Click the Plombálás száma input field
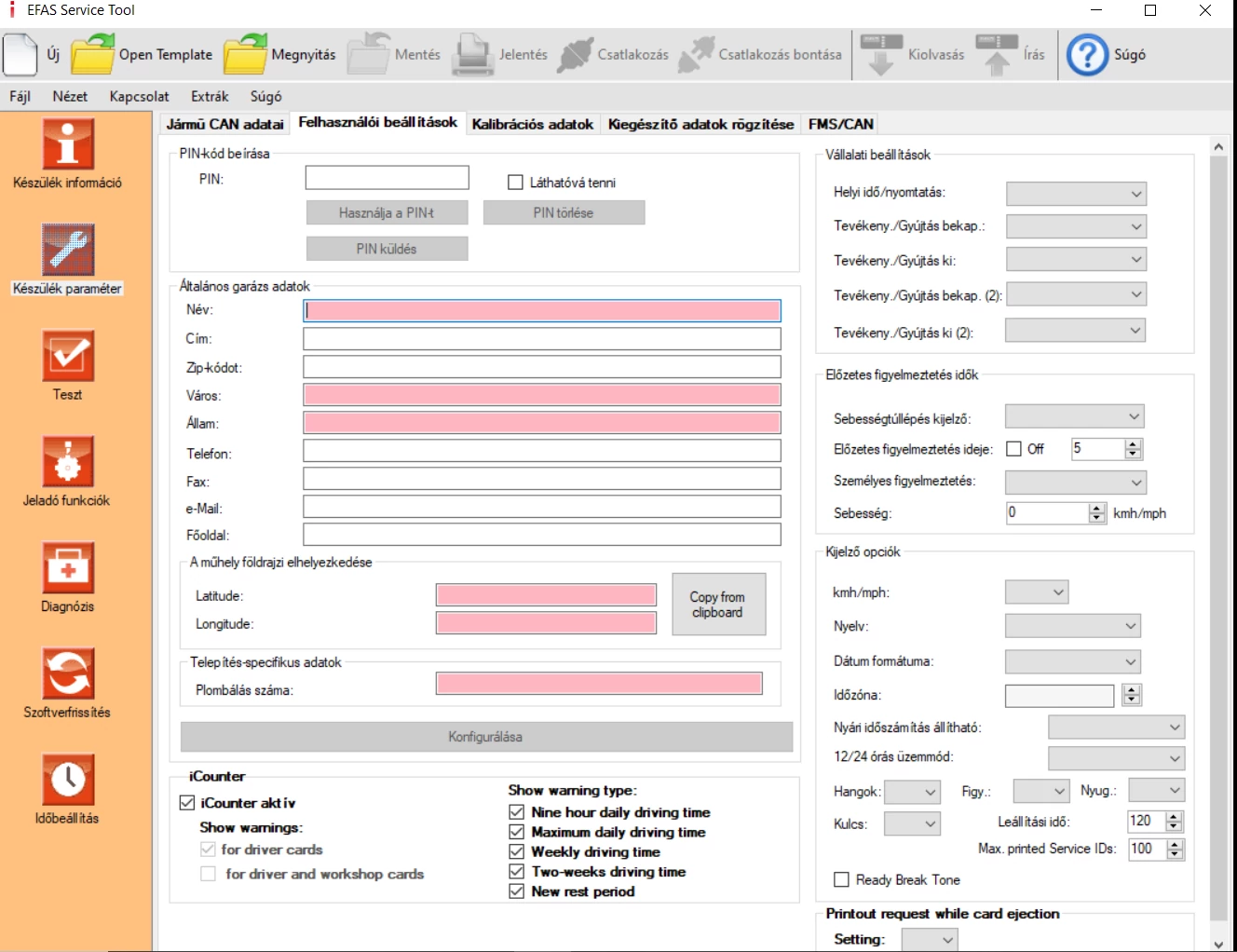This screenshot has width=1237, height=952. coord(599,684)
